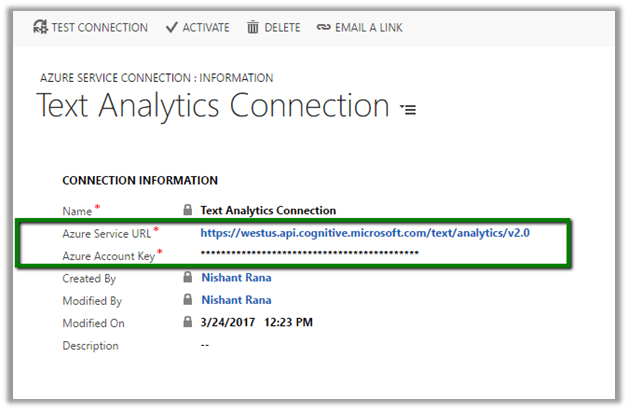This screenshot has height=410, width=628.
Task: Click the lock icon beside Created By
Action: (x=187, y=278)
